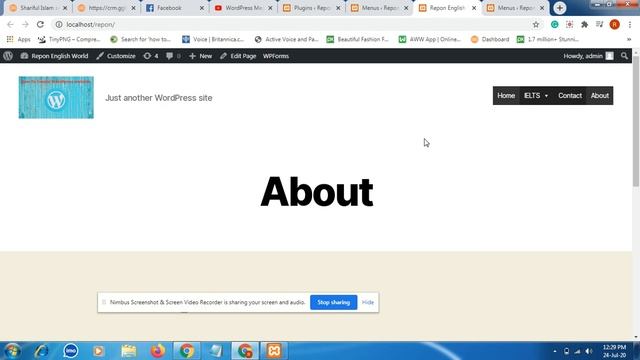The image size is (640, 360).
Task: Open the Grammarly extension icon
Action: (x=554, y=24)
